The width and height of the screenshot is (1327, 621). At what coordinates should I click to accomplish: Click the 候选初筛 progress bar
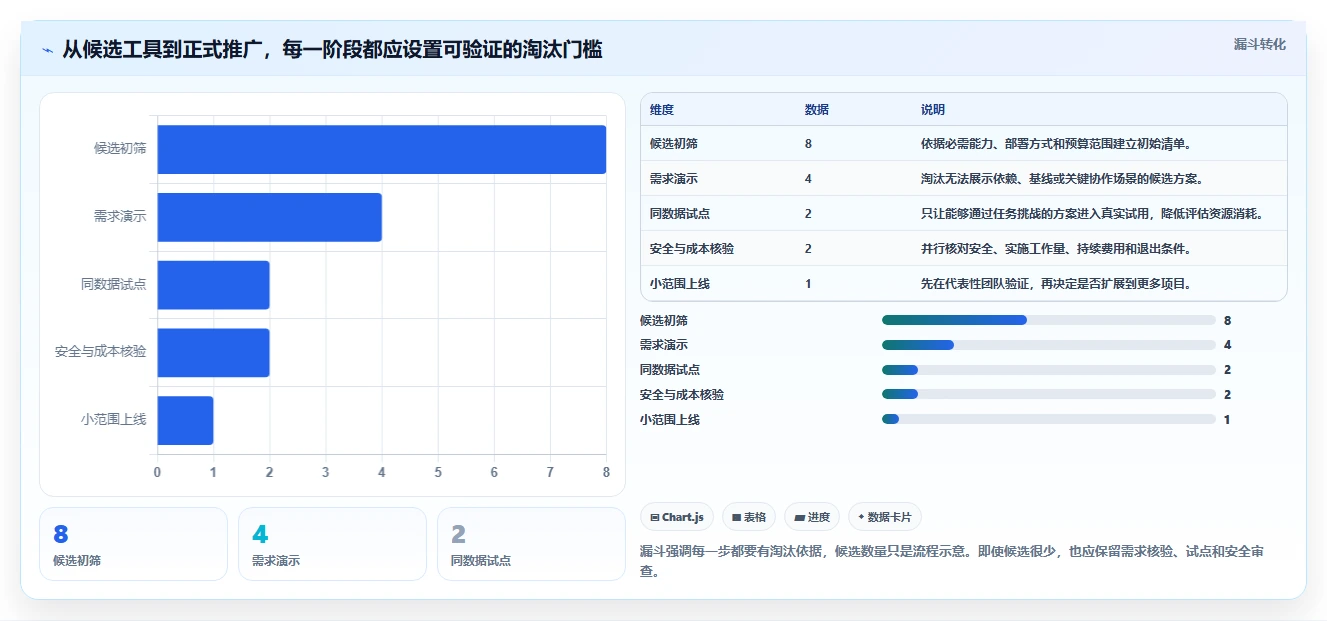click(x=1048, y=320)
